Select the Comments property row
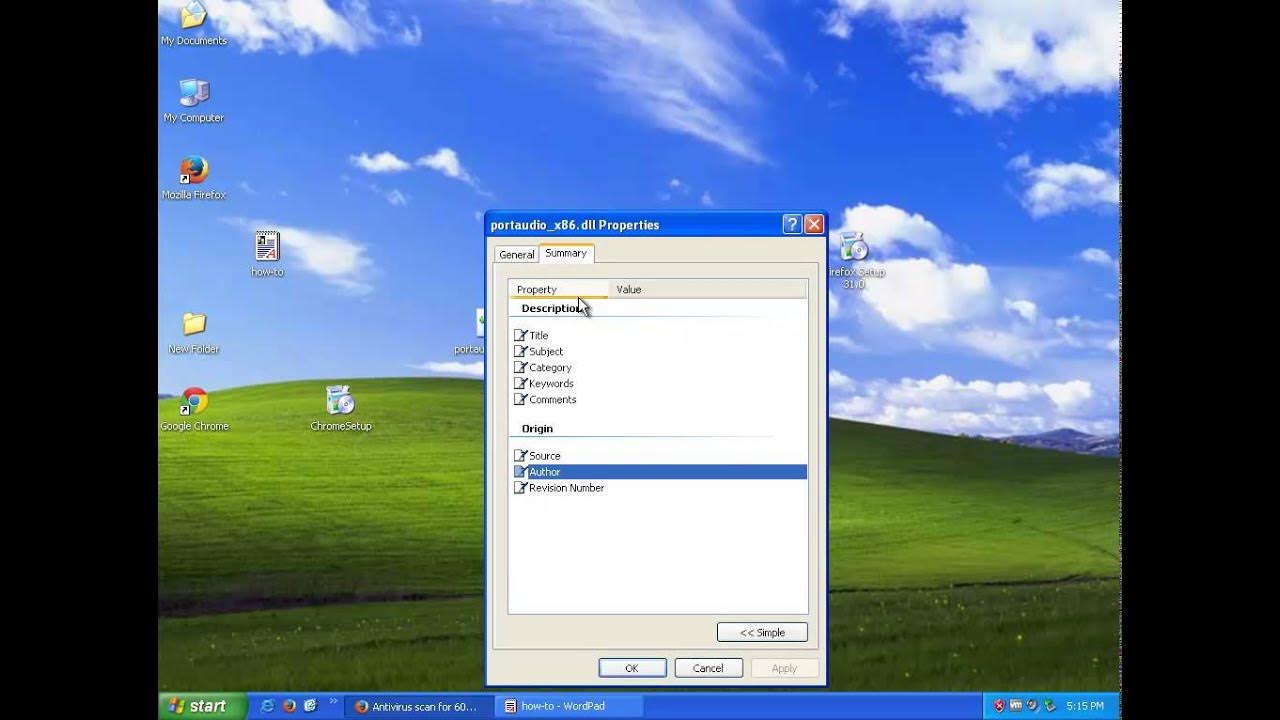The width and height of the screenshot is (1280, 720). 658,400
